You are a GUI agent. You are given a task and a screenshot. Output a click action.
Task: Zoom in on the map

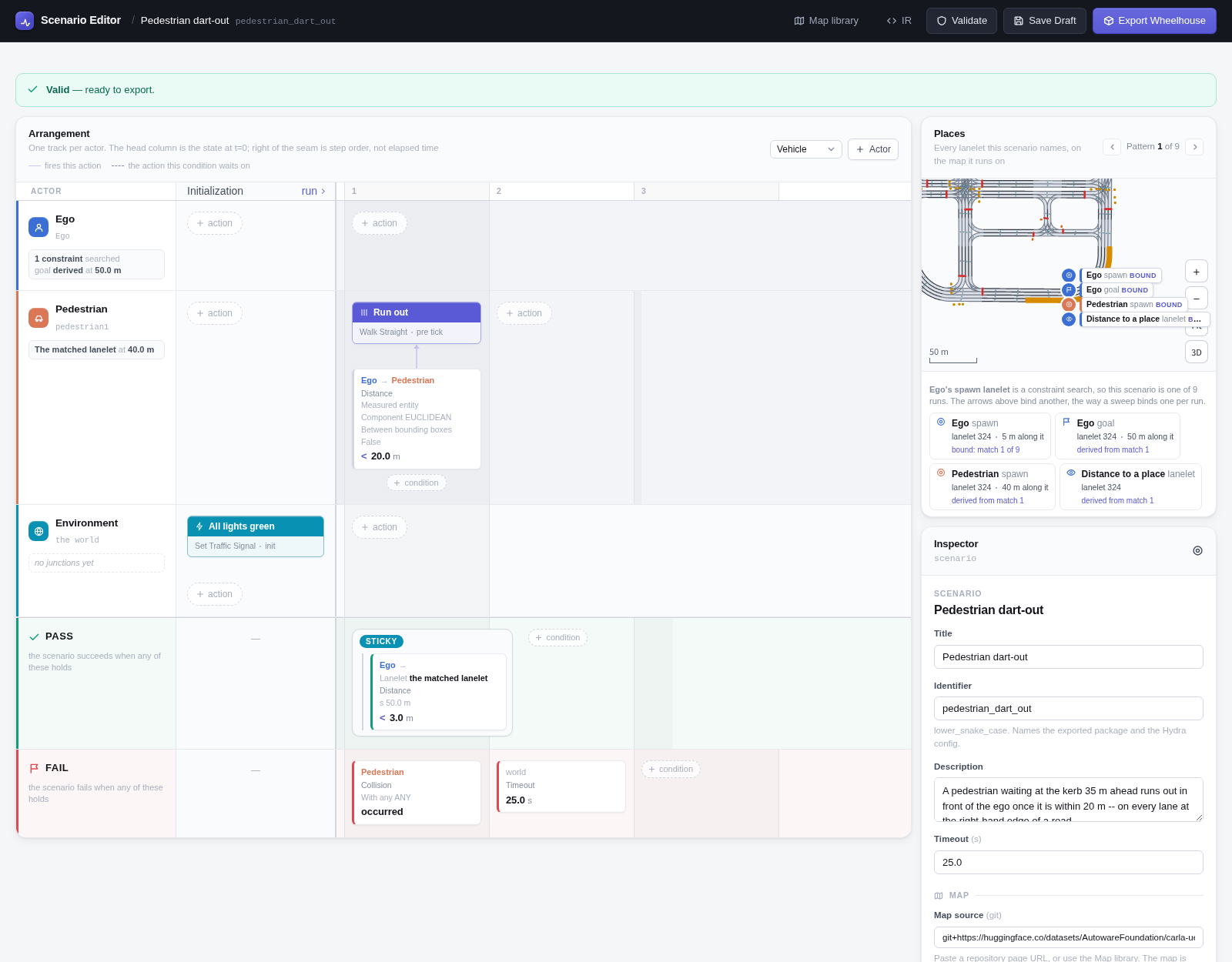coord(1197,272)
